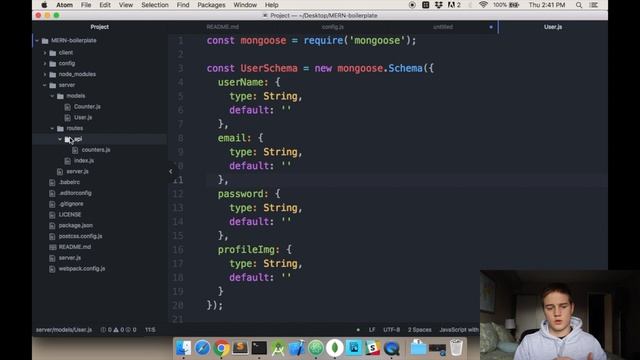The height and width of the screenshot is (360, 640).
Task: Switch to Atom via its Dock icon
Action: tap(316, 348)
